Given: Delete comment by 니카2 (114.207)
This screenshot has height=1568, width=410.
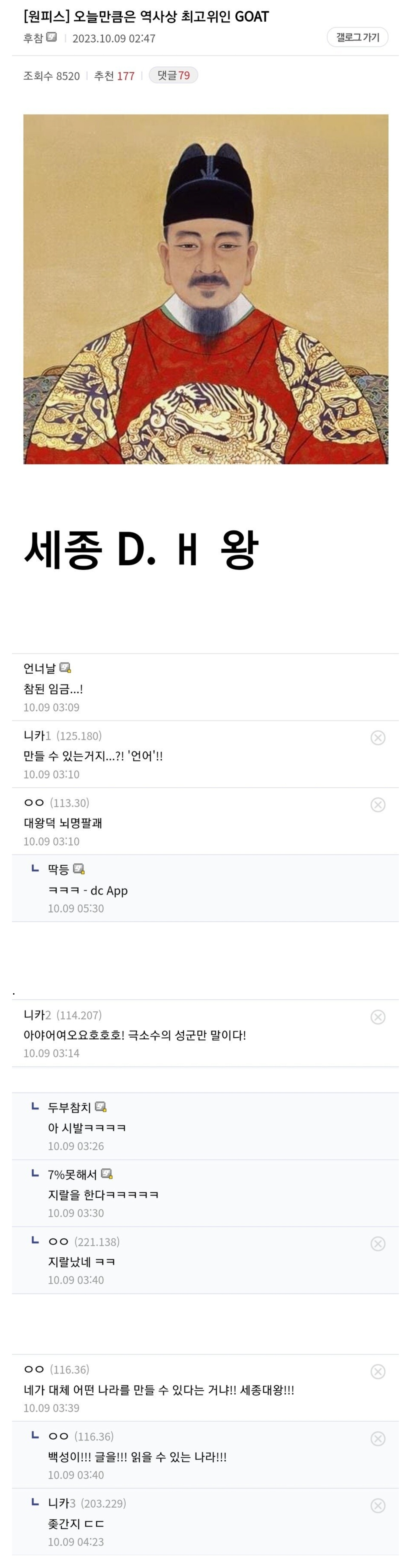Looking at the screenshot, I should 378,1017.
